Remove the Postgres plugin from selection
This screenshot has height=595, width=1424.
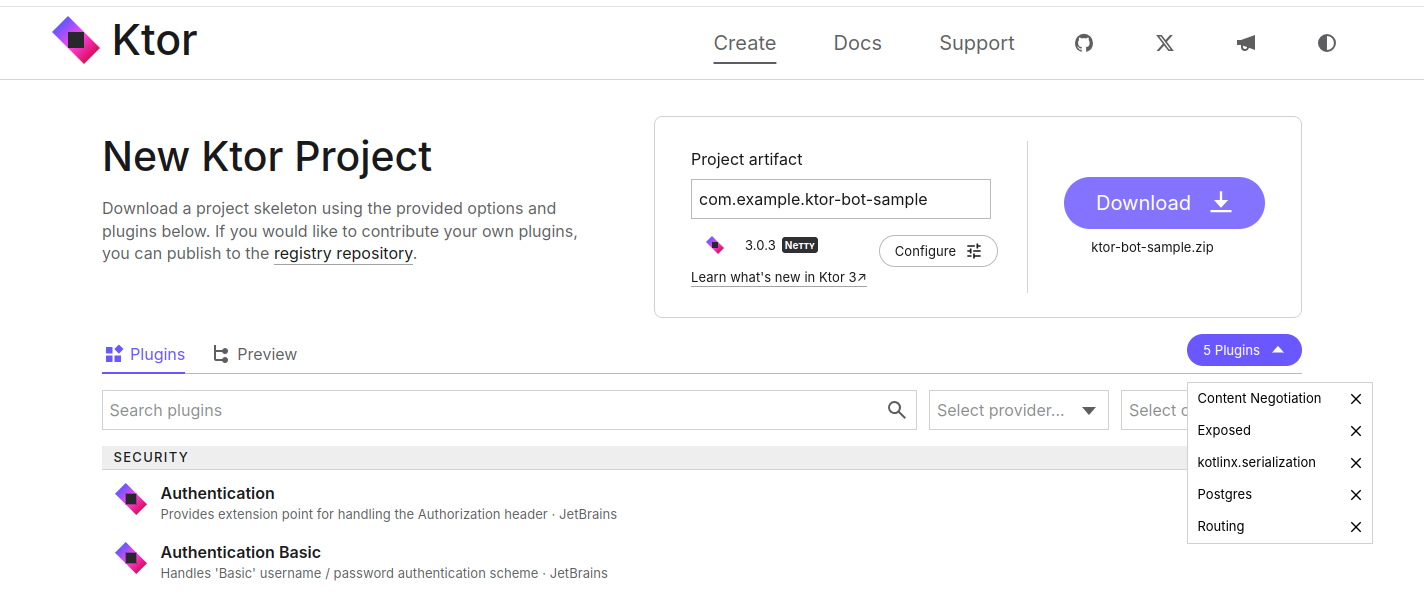pyautogui.click(x=1356, y=495)
